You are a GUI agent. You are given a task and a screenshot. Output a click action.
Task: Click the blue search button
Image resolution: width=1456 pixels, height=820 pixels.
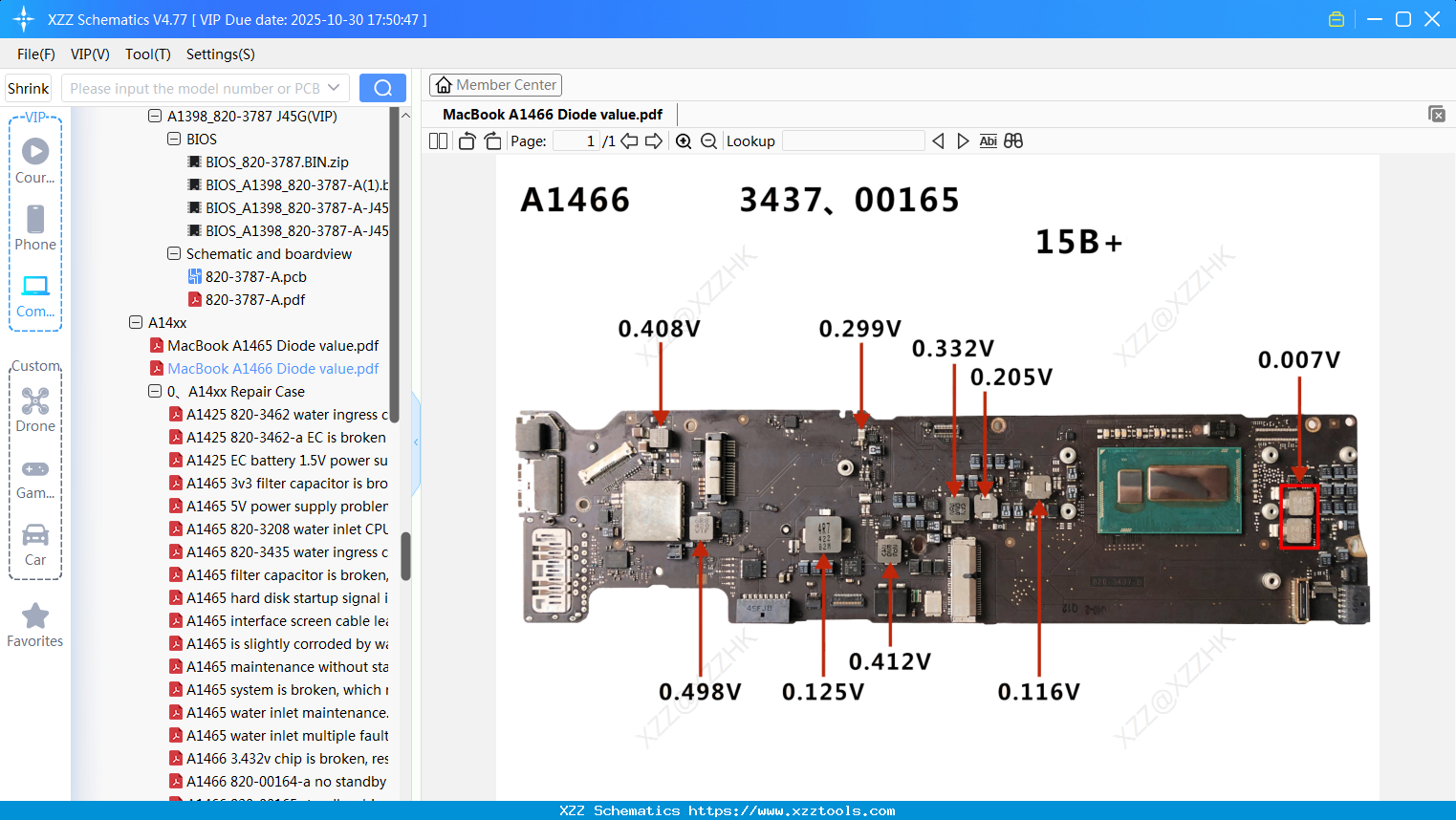(382, 88)
